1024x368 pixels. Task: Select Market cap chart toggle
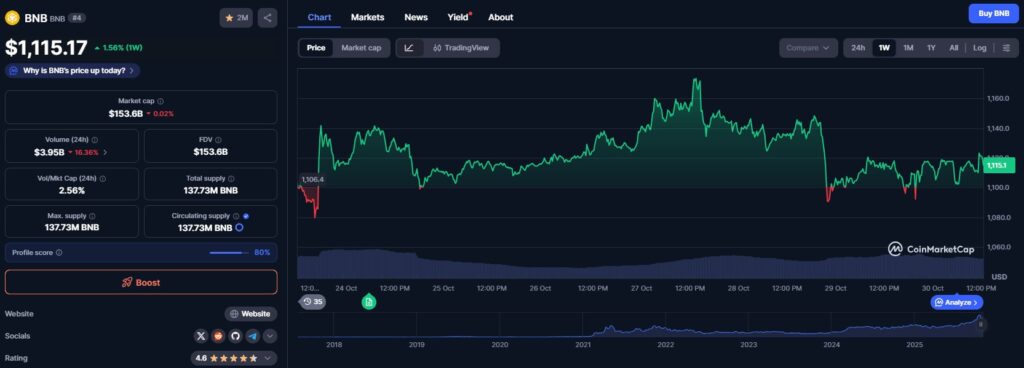point(361,48)
